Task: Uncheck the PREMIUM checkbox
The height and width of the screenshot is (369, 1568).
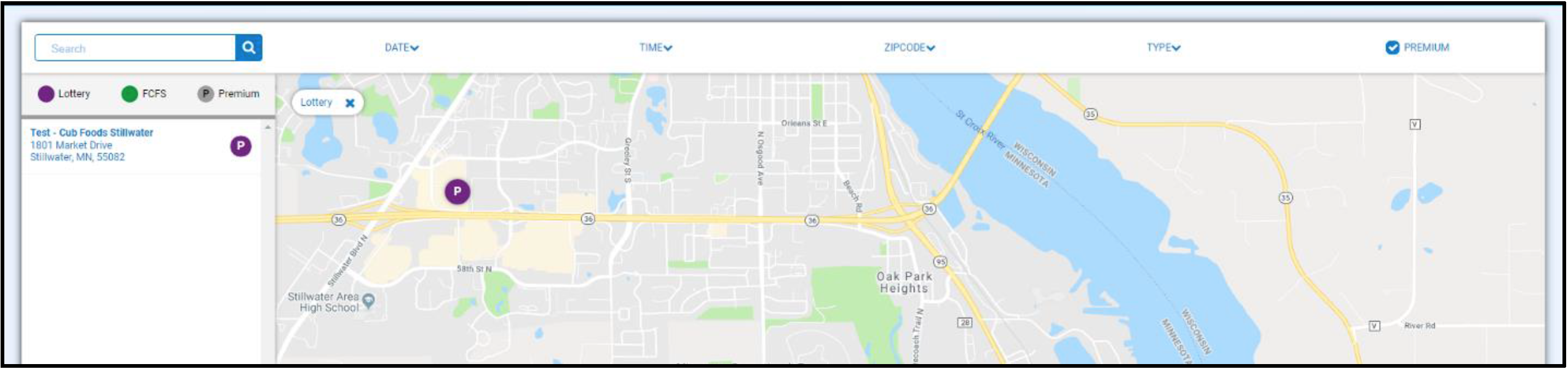Action: tap(1392, 47)
